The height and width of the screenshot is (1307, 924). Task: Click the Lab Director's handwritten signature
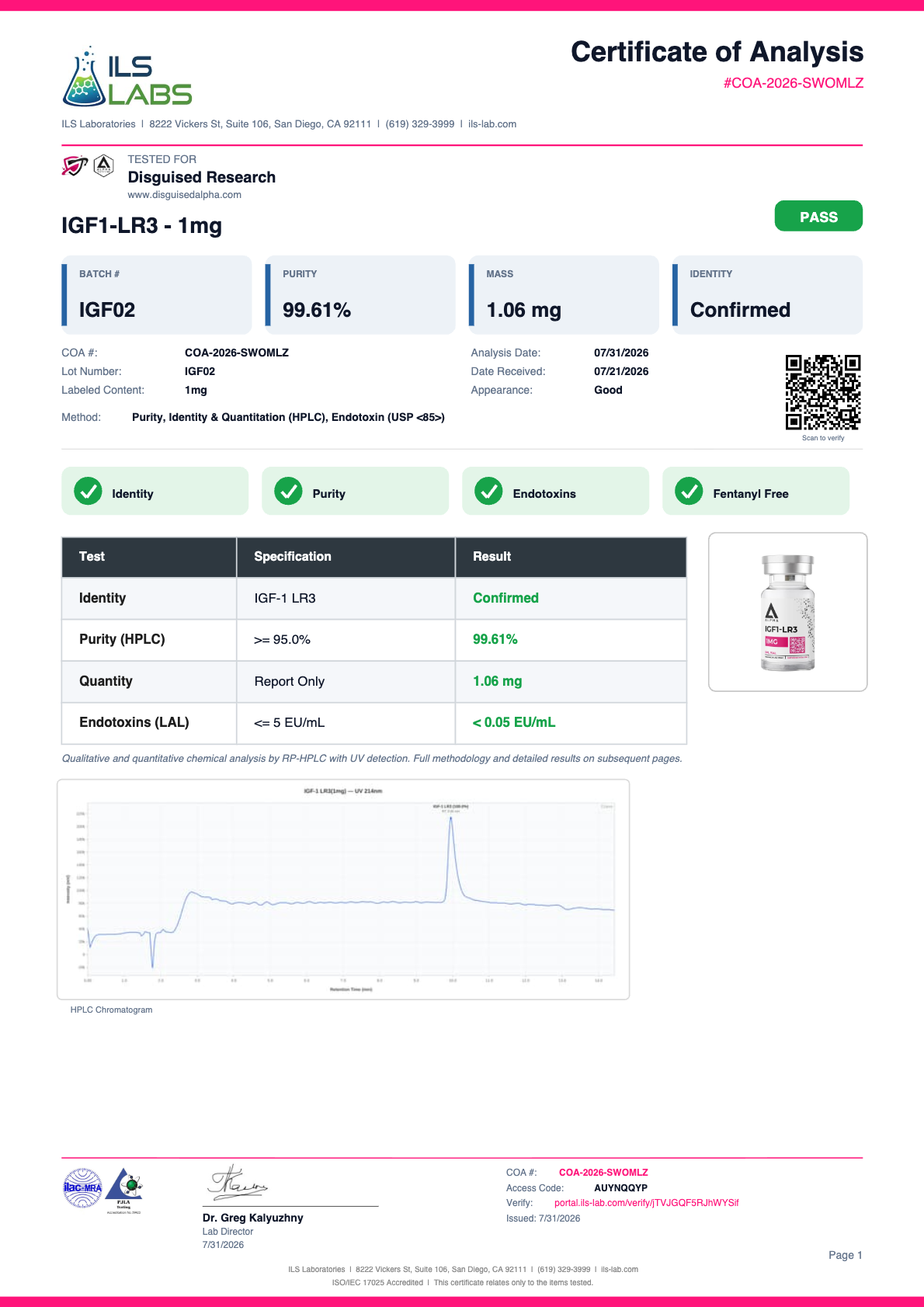click(238, 1182)
